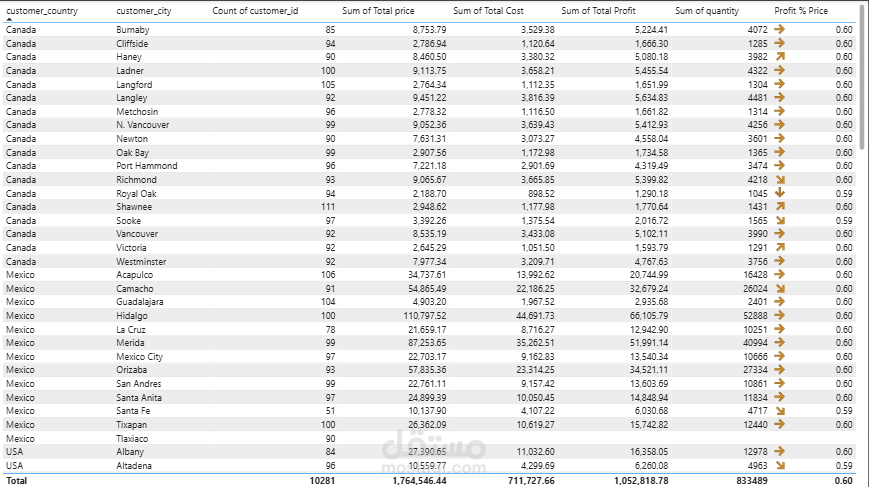Click the Total row label
This screenshot has height=487, width=869.
point(17,480)
